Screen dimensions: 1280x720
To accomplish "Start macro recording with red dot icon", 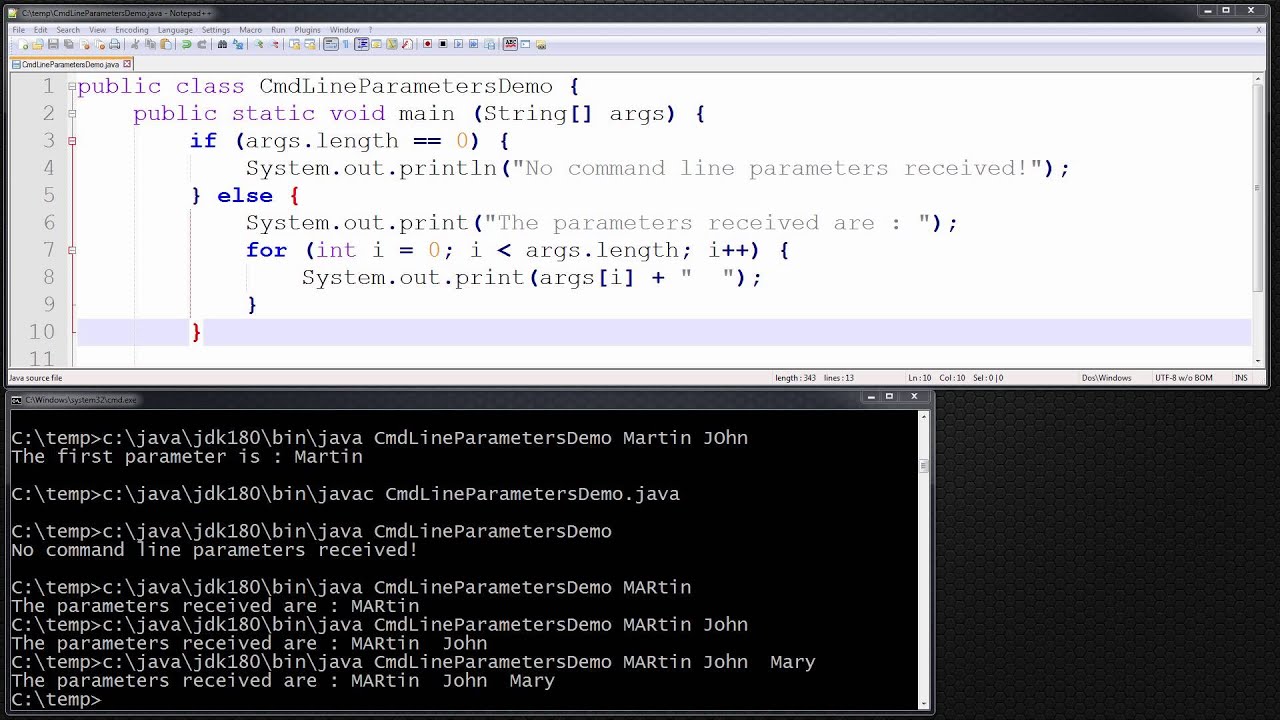I will click(x=427, y=44).
